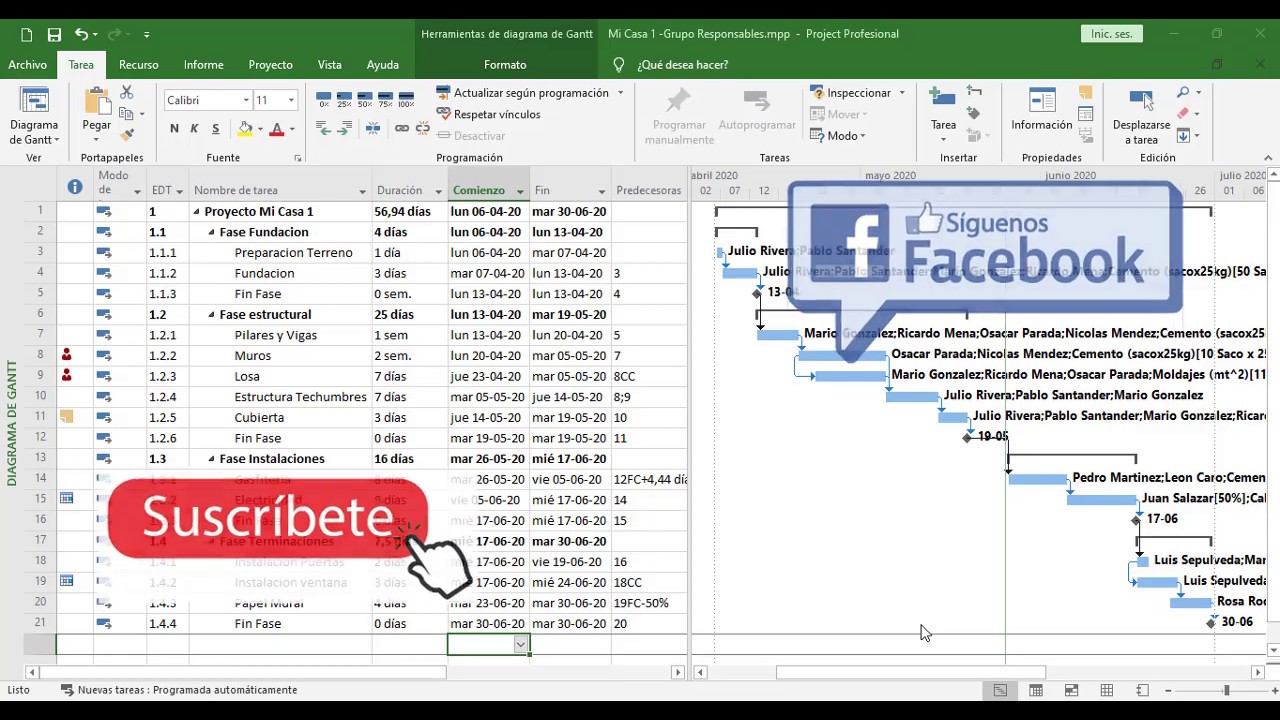Click Respetar vínculos
The height and width of the screenshot is (720, 1280).
pos(489,114)
